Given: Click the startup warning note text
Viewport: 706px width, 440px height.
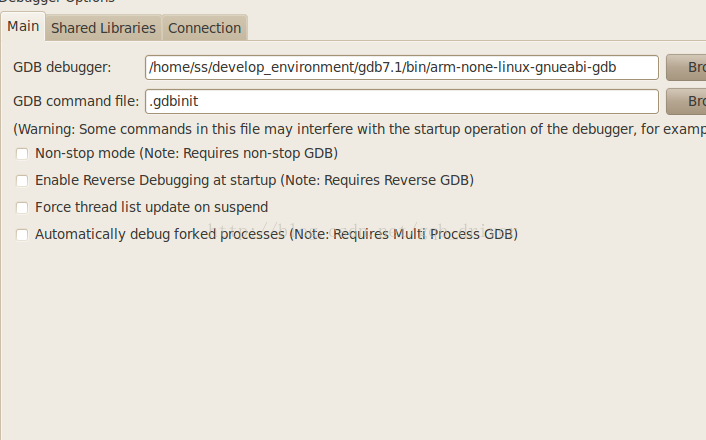Looking at the screenshot, I should [359, 129].
